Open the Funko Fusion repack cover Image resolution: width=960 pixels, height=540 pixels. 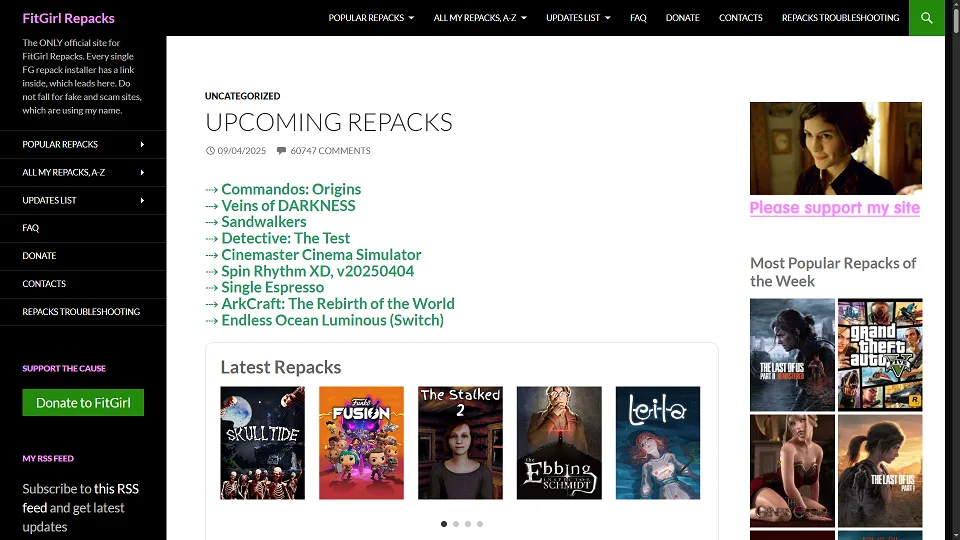pos(361,443)
